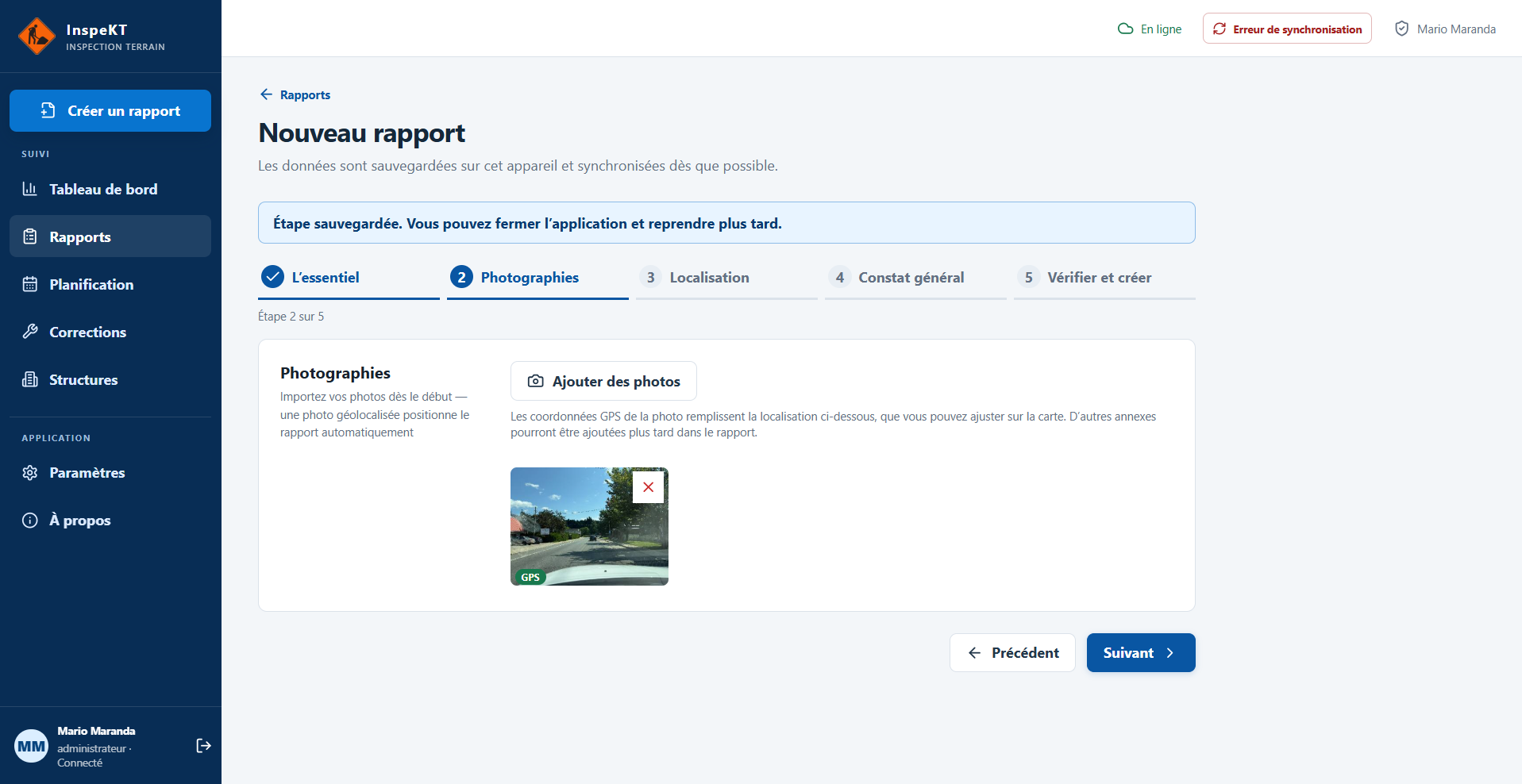Screen dimensions: 1522x784
Task: Click the checkmark circle on L'essentiel
Action: click(272, 277)
